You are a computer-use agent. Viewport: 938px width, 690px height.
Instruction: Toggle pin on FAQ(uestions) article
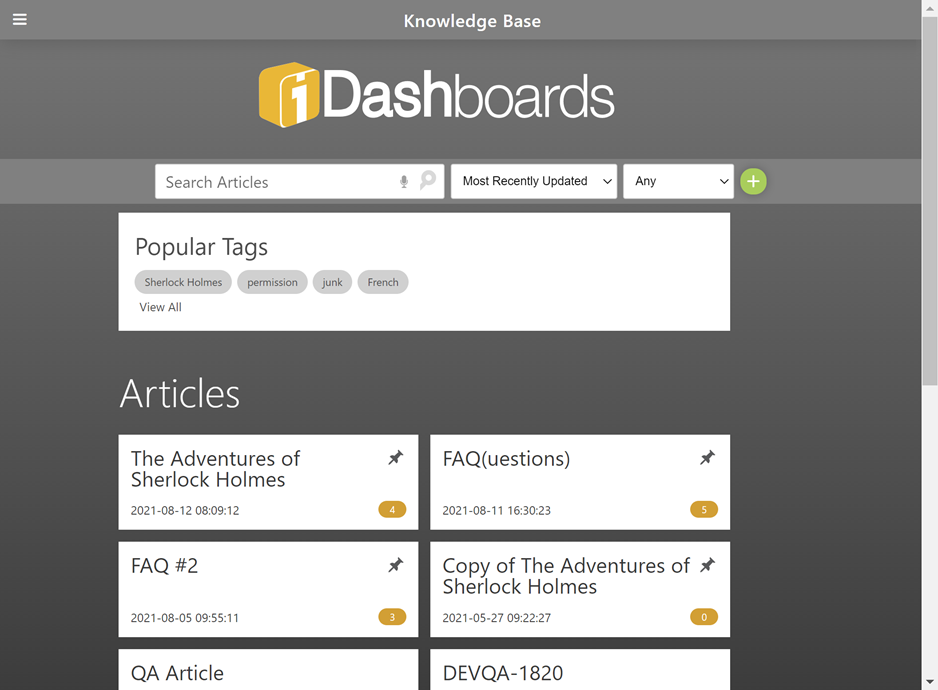pyautogui.click(x=707, y=458)
